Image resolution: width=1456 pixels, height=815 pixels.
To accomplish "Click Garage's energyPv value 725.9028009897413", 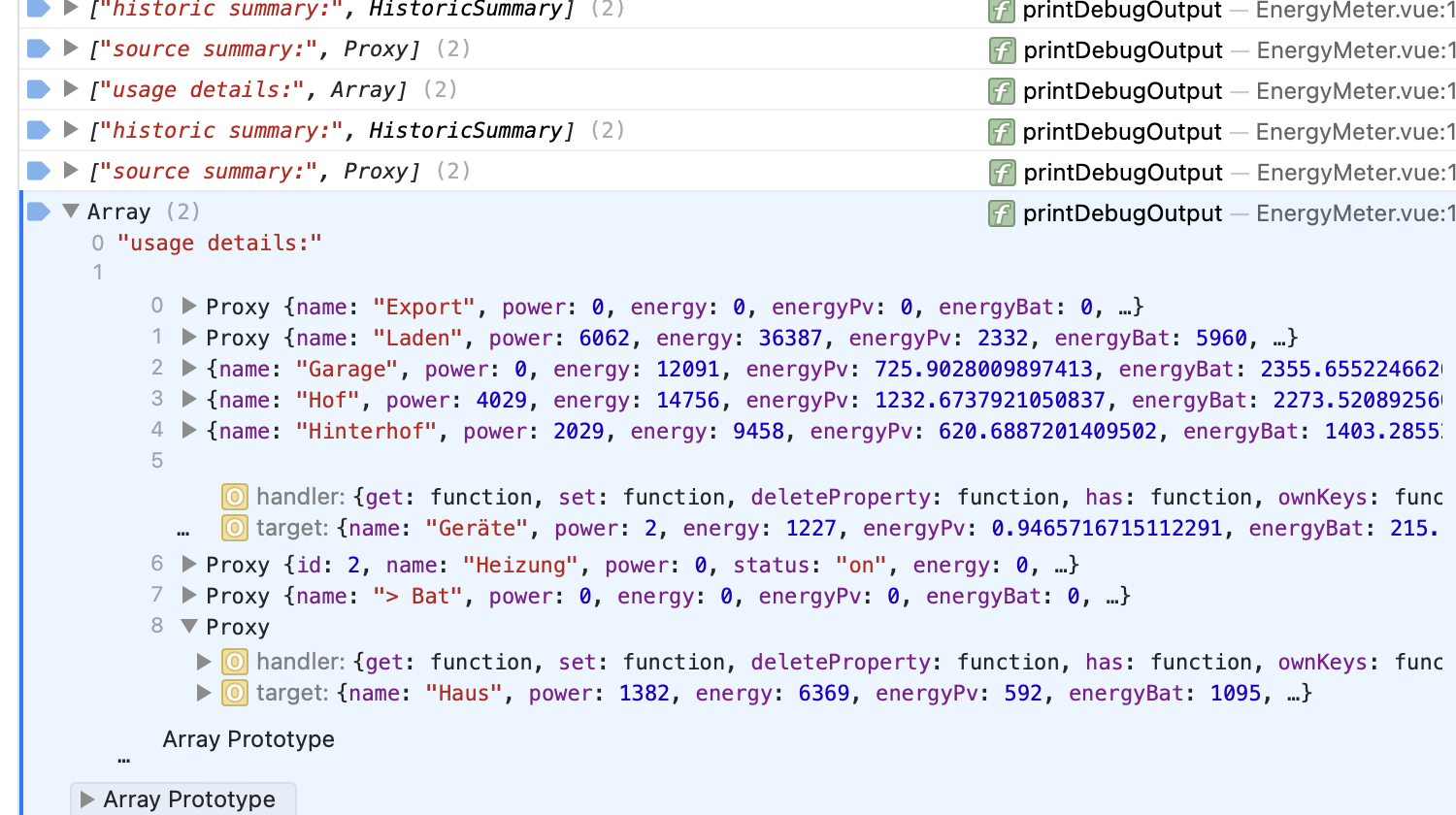I will coord(983,369).
